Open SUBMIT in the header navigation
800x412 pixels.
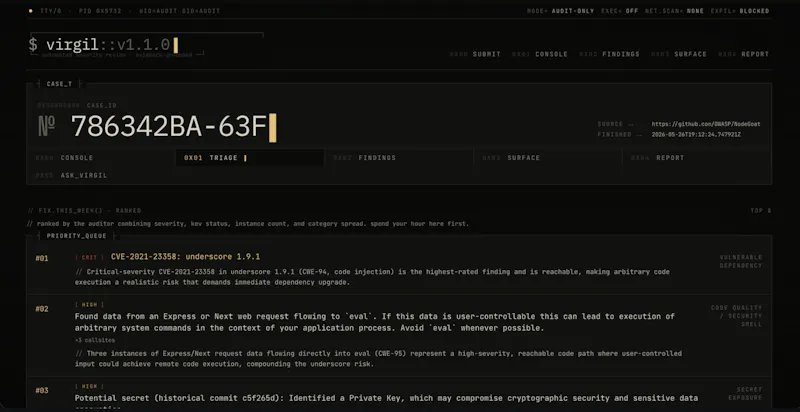pyautogui.click(x=475, y=54)
